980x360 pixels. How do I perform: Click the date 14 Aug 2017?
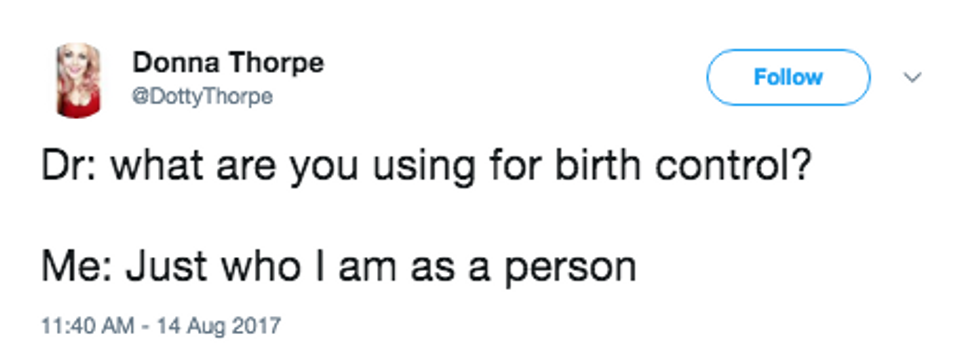pyautogui.click(x=219, y=326)
